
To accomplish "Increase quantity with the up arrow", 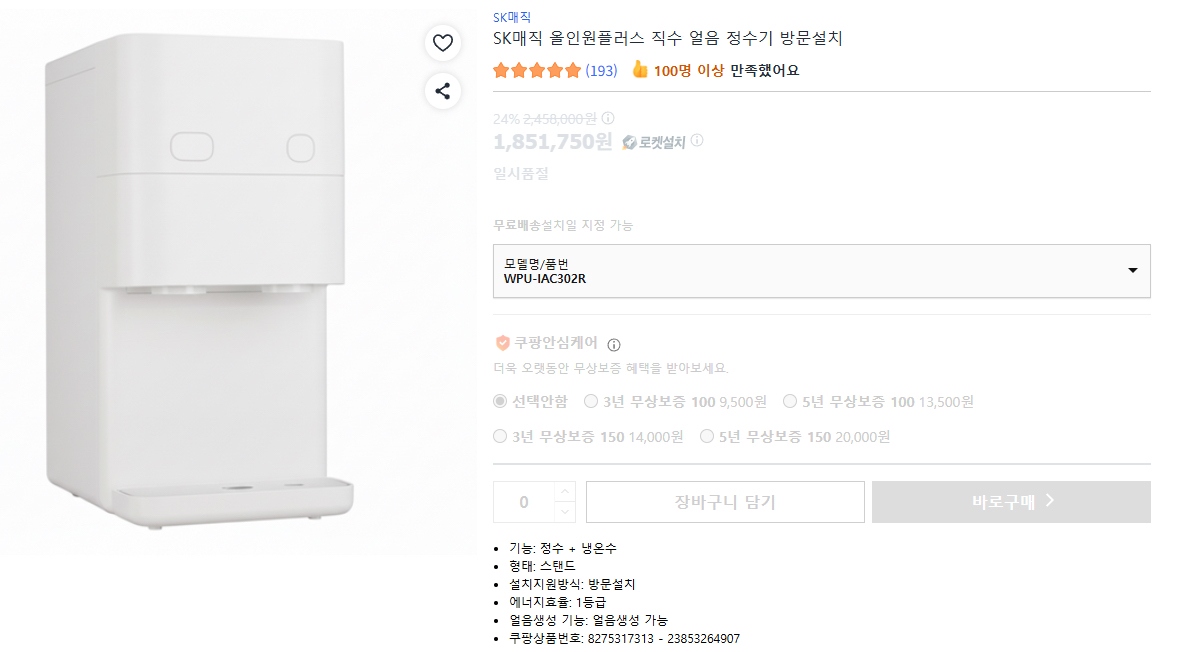I will pos(567,492).
